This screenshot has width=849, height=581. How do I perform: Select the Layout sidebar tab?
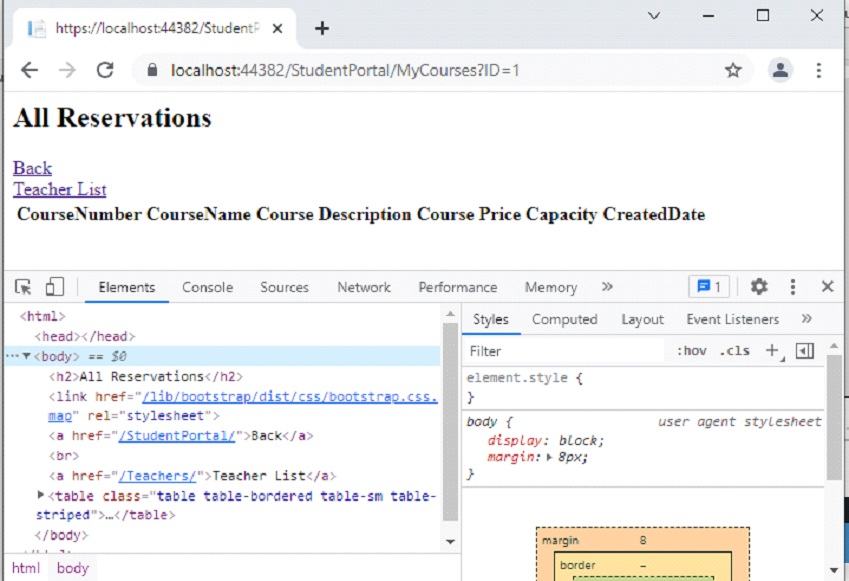click(642, 319)
